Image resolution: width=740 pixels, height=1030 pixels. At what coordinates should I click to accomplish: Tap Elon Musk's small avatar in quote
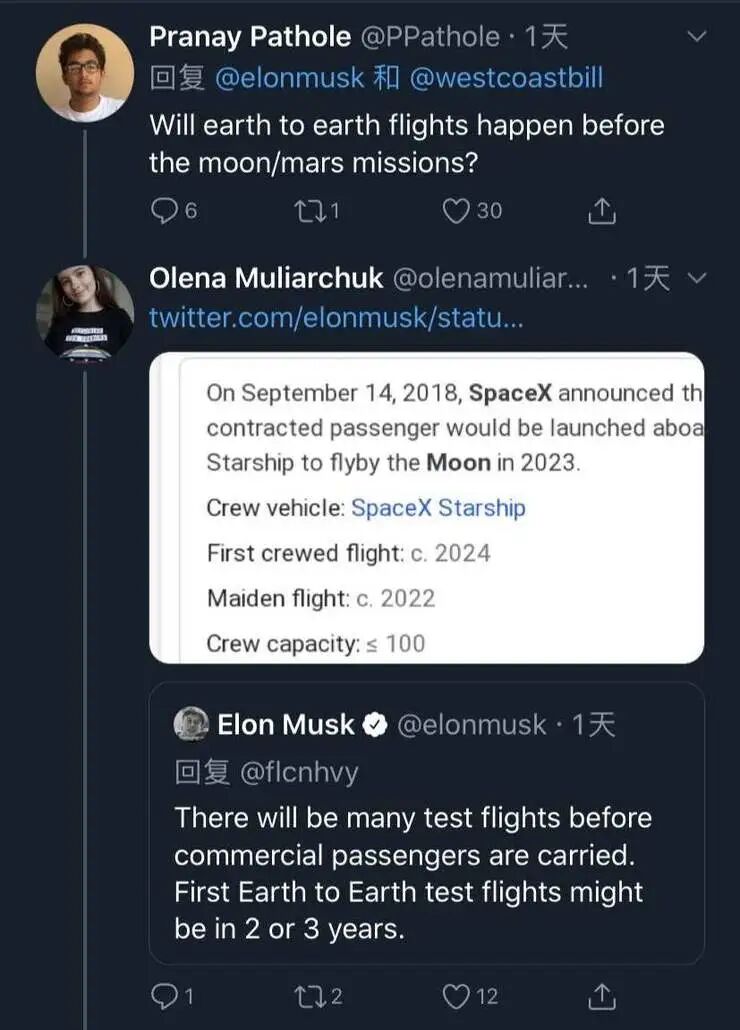point(191,724)
